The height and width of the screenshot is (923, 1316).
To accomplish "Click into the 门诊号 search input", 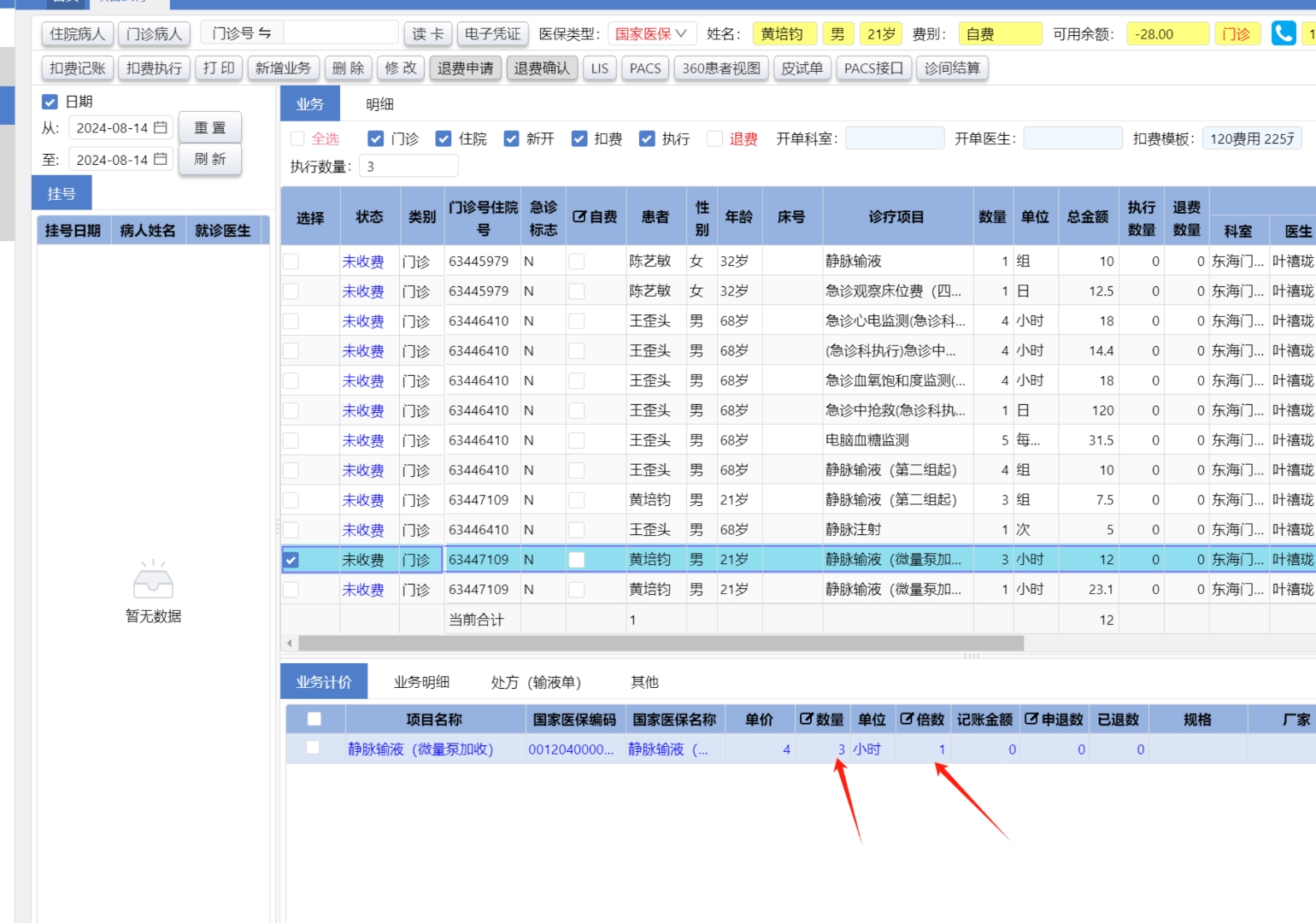I will (x=341, y=33).
